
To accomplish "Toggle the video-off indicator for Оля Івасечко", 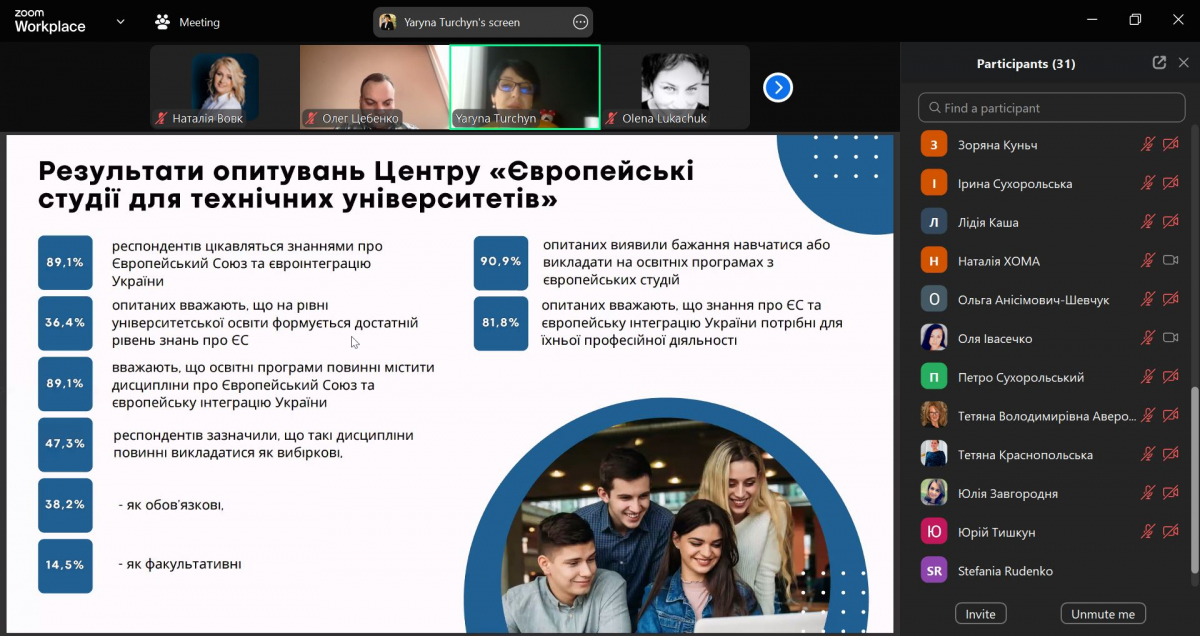I will (1170, 338).
